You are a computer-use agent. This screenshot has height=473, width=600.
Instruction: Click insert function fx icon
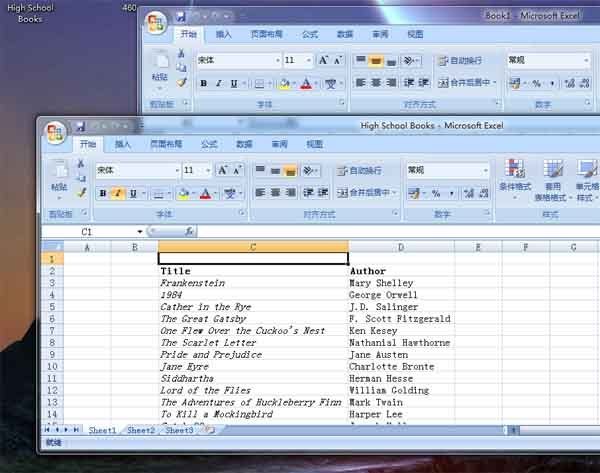tap(189, 231)
